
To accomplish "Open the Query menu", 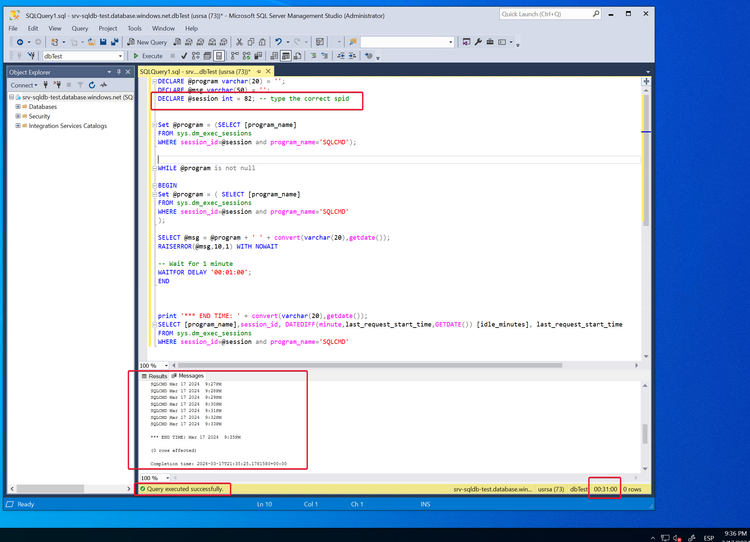I will [x=80, y=28].
